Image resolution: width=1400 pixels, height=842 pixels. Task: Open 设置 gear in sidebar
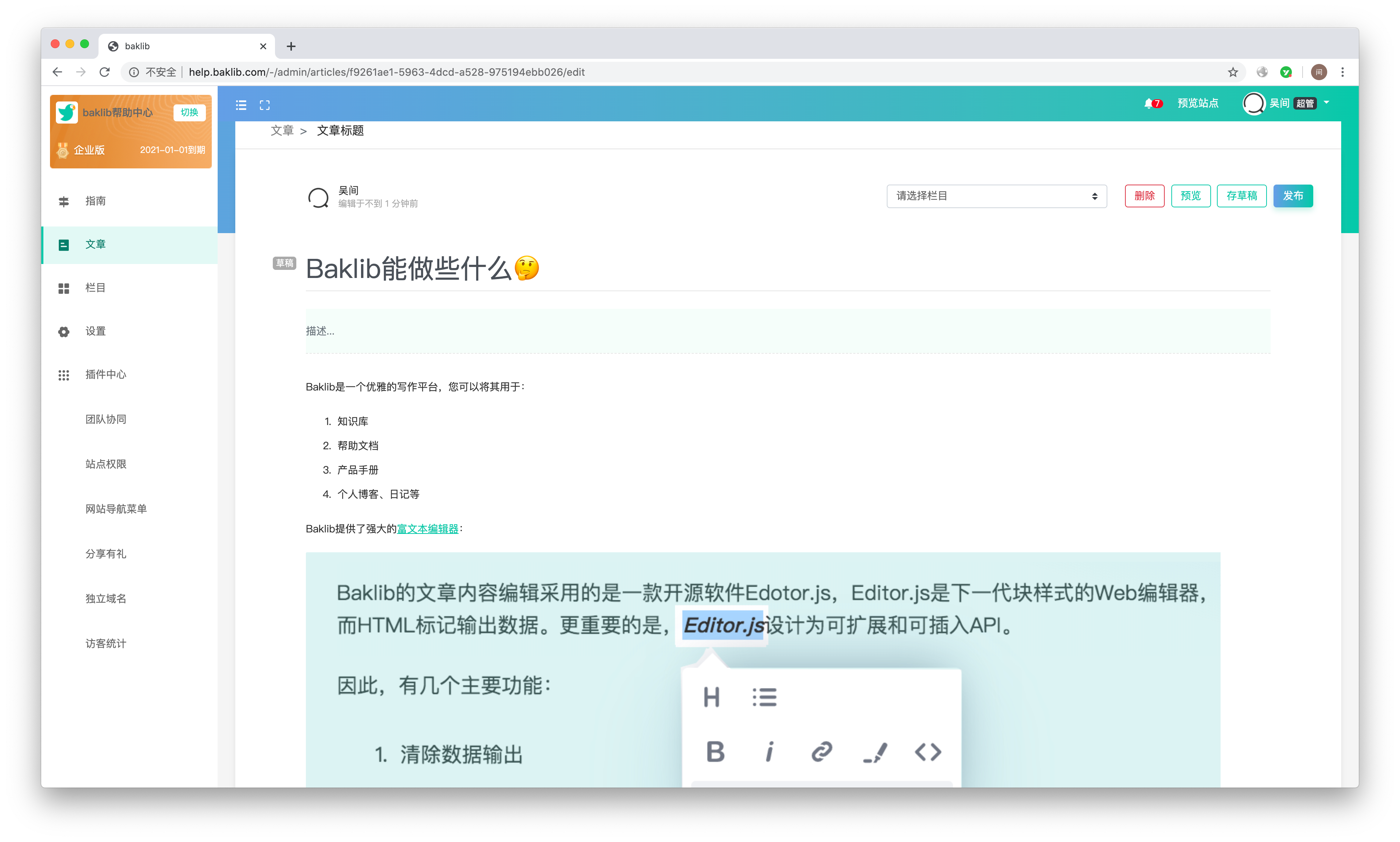(x=64, y=331)
